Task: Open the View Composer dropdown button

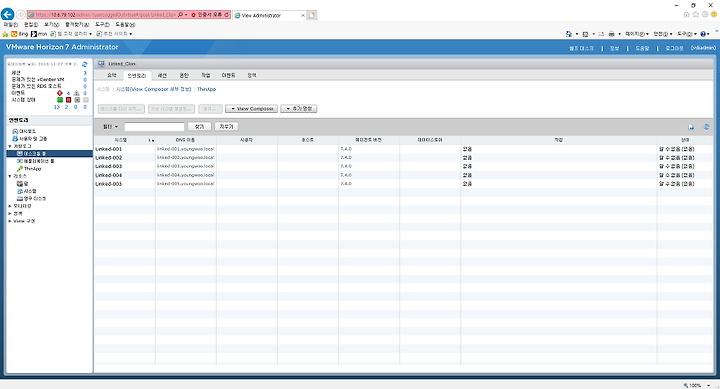Action: 251,109
